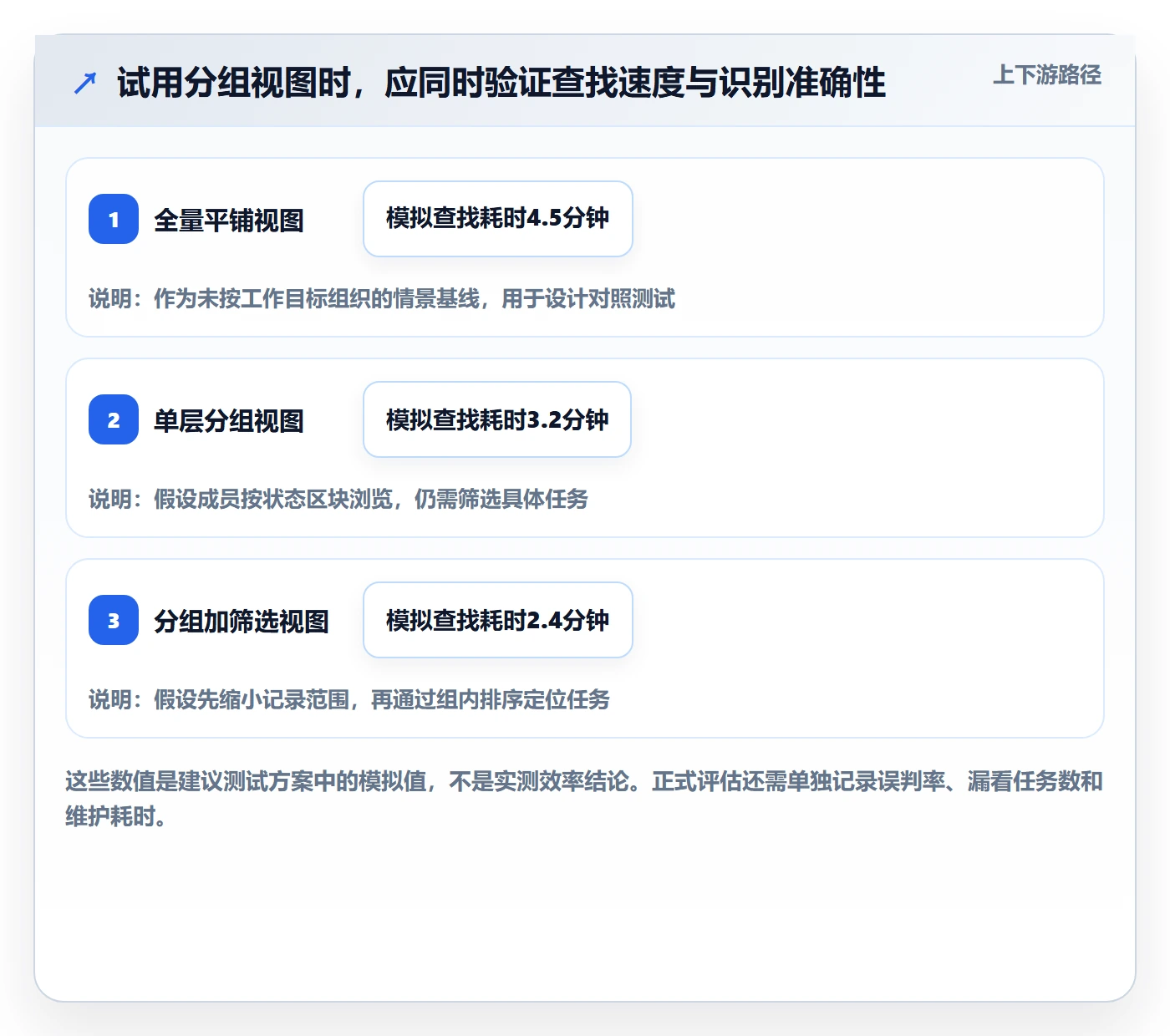Viewport: 1170px width, 1036px height.
Task: Select the 单层分组视图 label
Action: (229, 421)
